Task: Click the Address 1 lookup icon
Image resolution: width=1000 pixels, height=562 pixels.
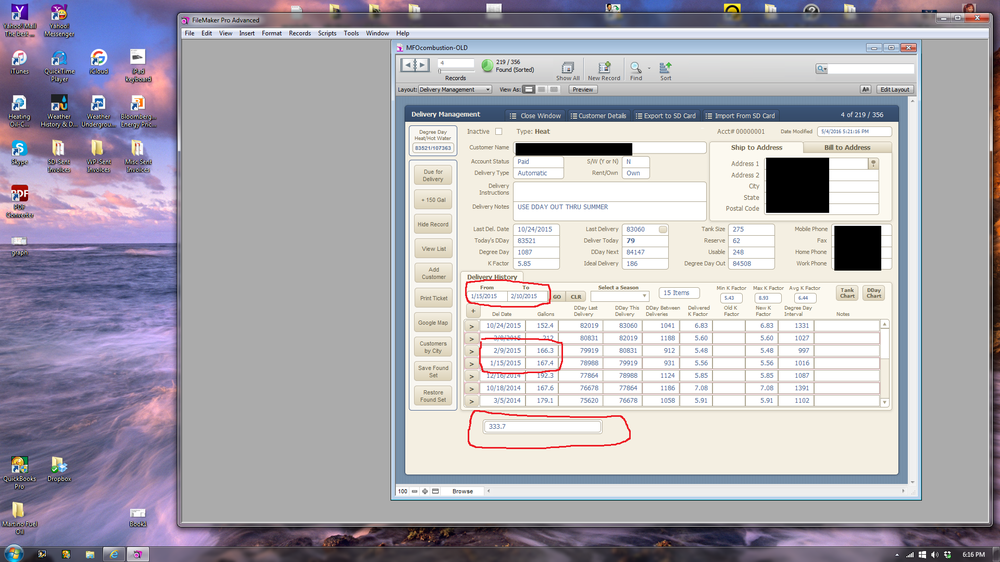Action: click(873, 163)
